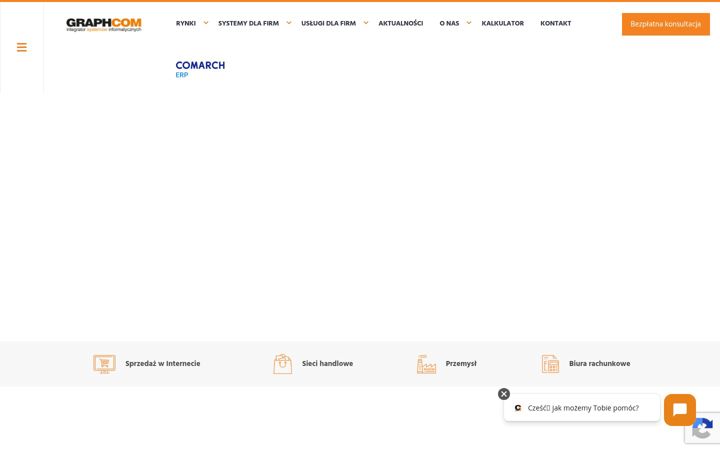Click the online sales monitor cart icon
The image size is (720, 450).
click(x=104, y=364)
